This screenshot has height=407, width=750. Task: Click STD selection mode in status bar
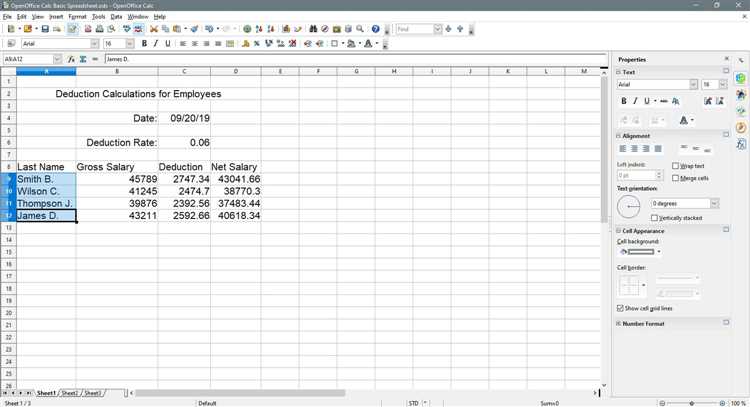(x=414, y=403)
